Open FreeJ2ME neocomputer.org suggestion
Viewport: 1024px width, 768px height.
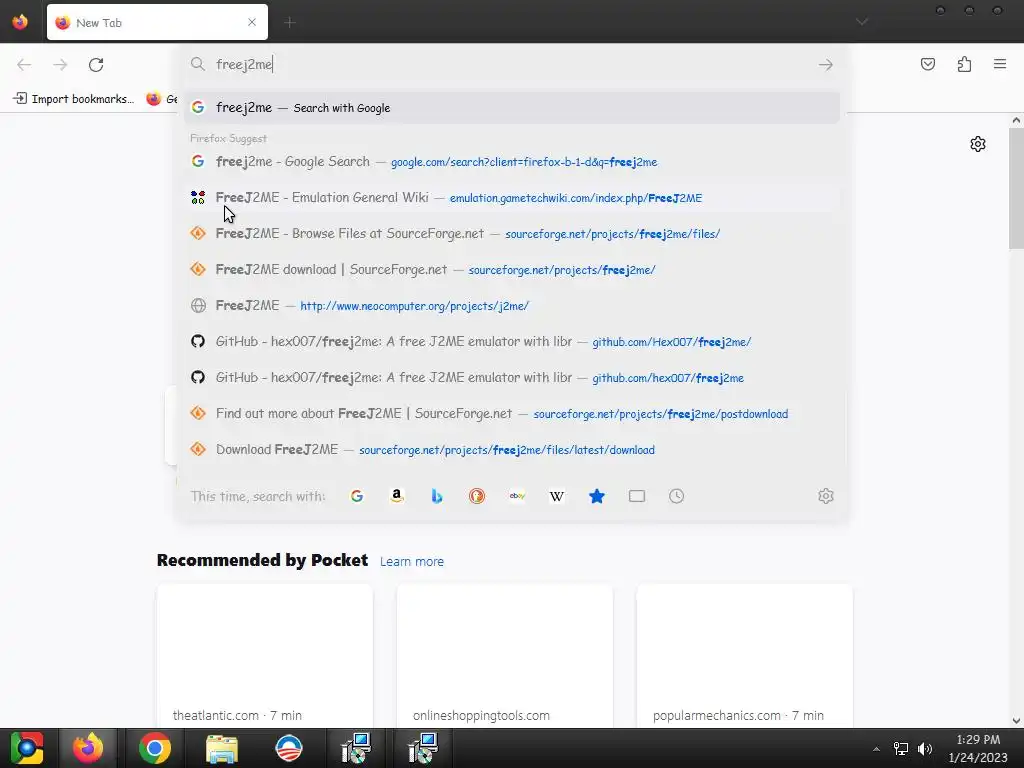(x=511, y=305)
